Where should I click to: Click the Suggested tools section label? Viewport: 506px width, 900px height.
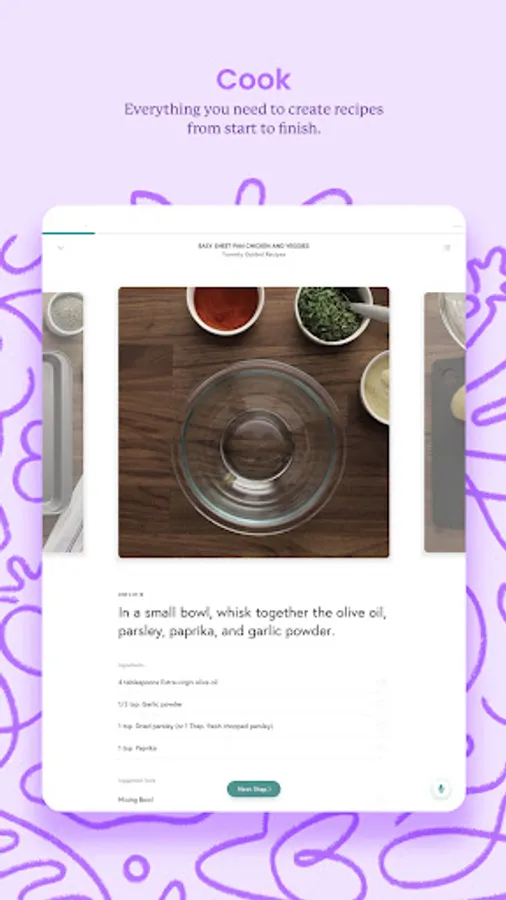pyautogui.click(x=137, y=781)
